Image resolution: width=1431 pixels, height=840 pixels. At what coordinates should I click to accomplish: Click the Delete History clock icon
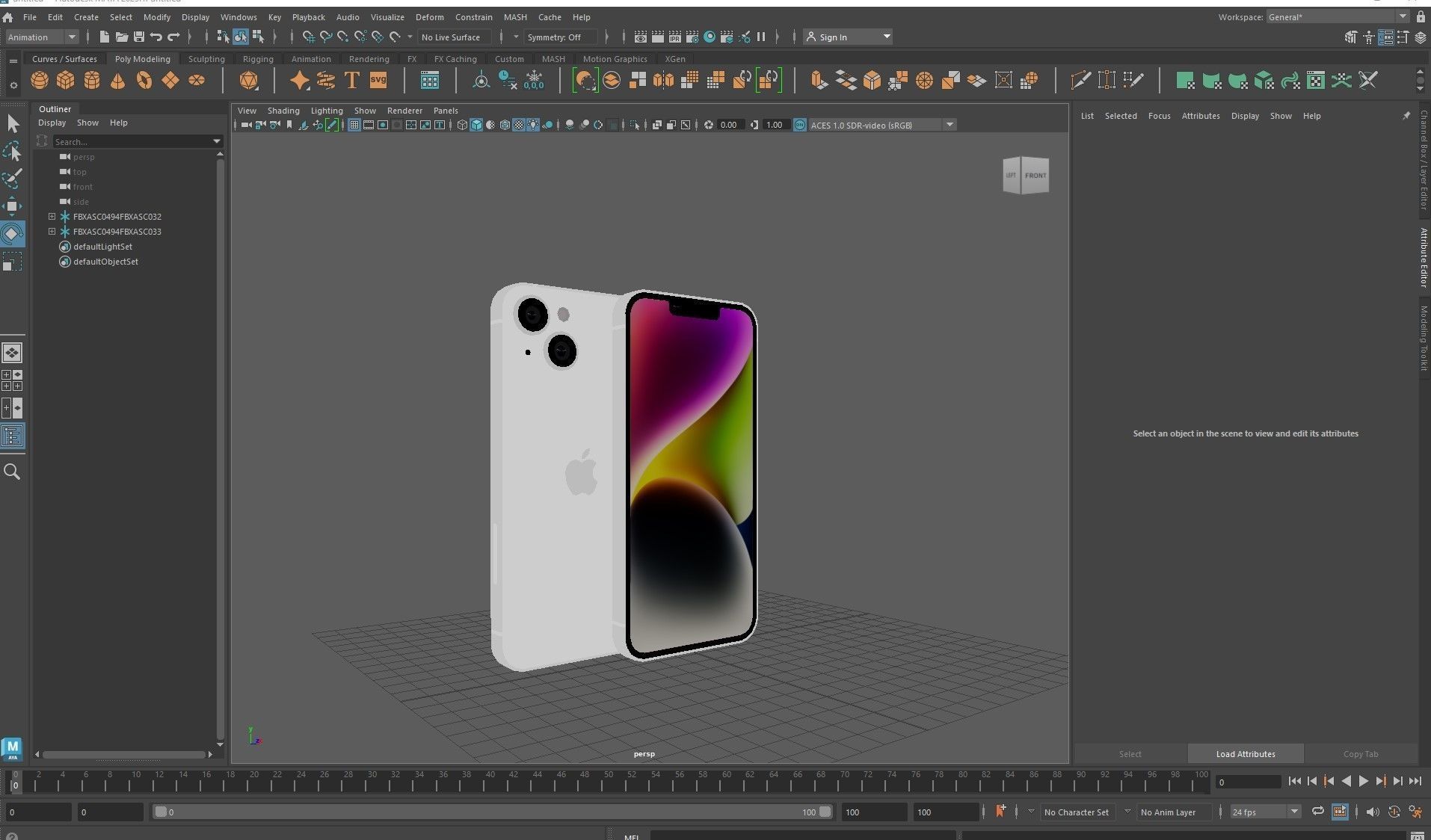click(x=508, y=80)
